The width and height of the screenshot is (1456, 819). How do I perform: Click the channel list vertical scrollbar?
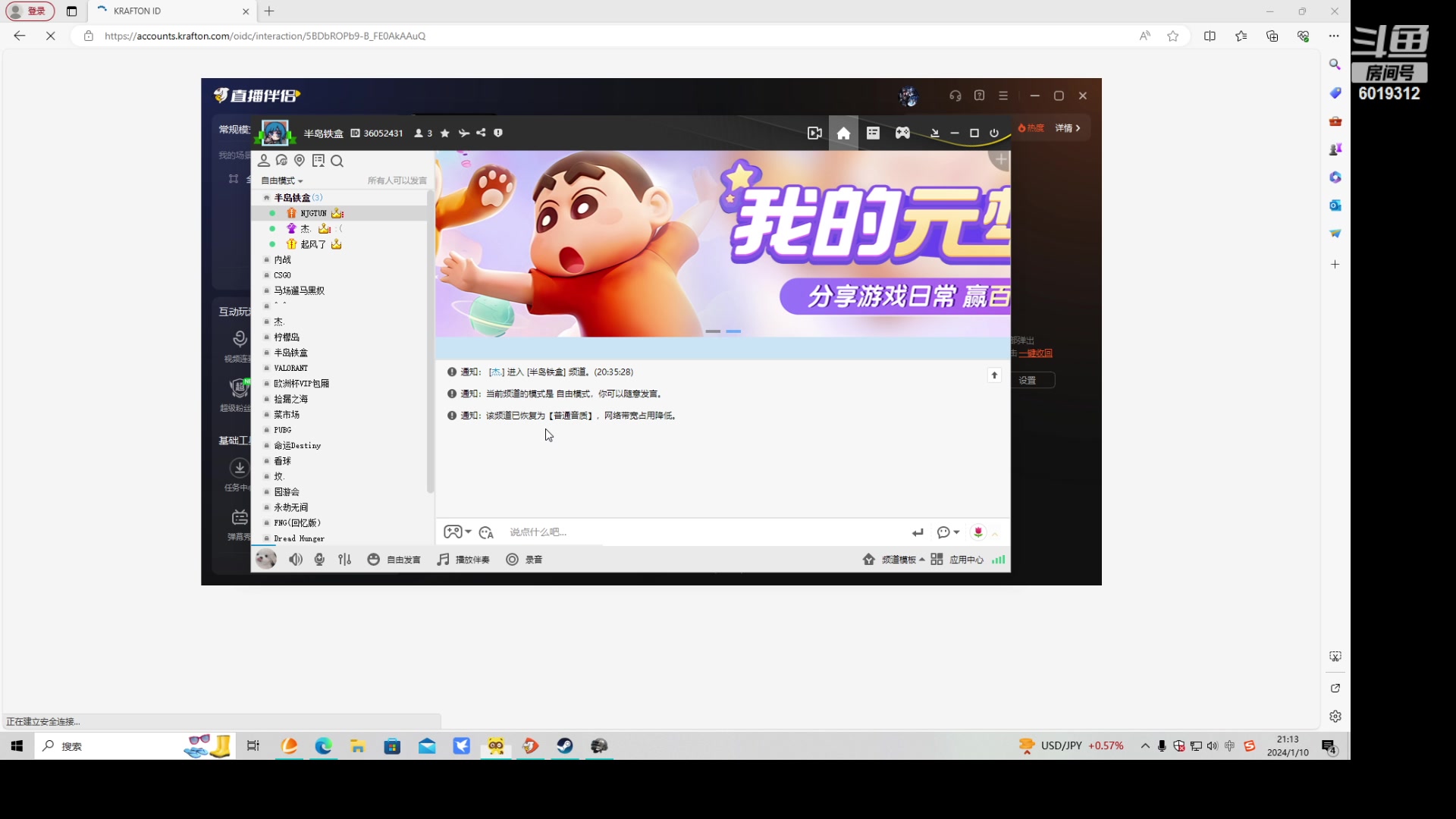(x=431, y=341)
